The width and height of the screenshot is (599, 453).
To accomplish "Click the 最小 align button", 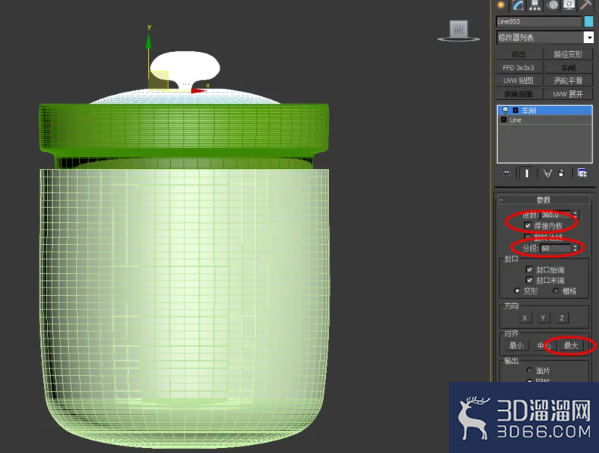I will pyautogui.click(x=516, y=345).
